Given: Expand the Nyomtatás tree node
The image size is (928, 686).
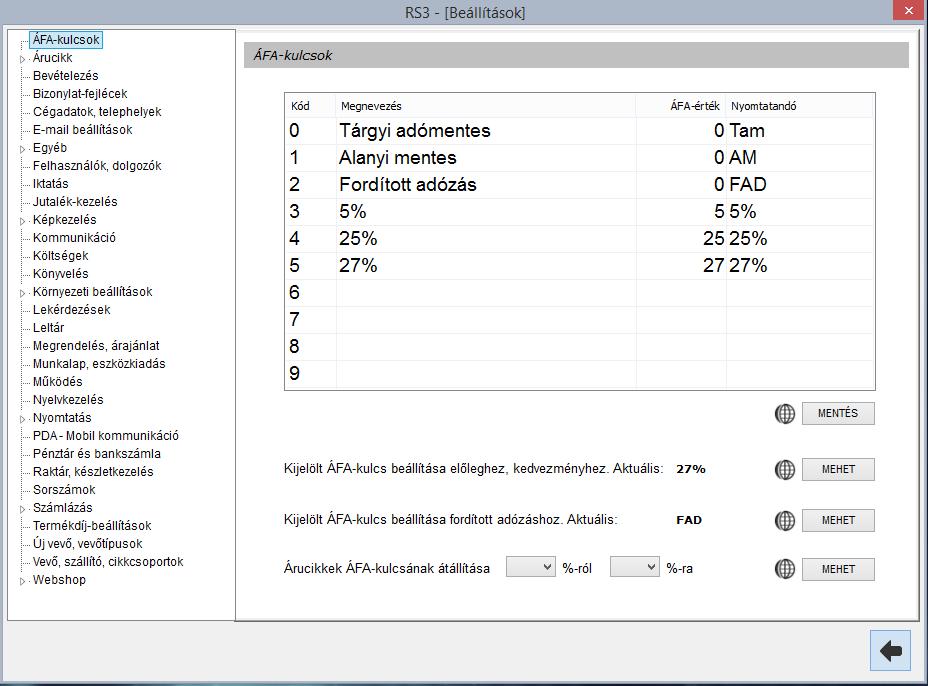Looking at the screenshot, I should point(22,419).
